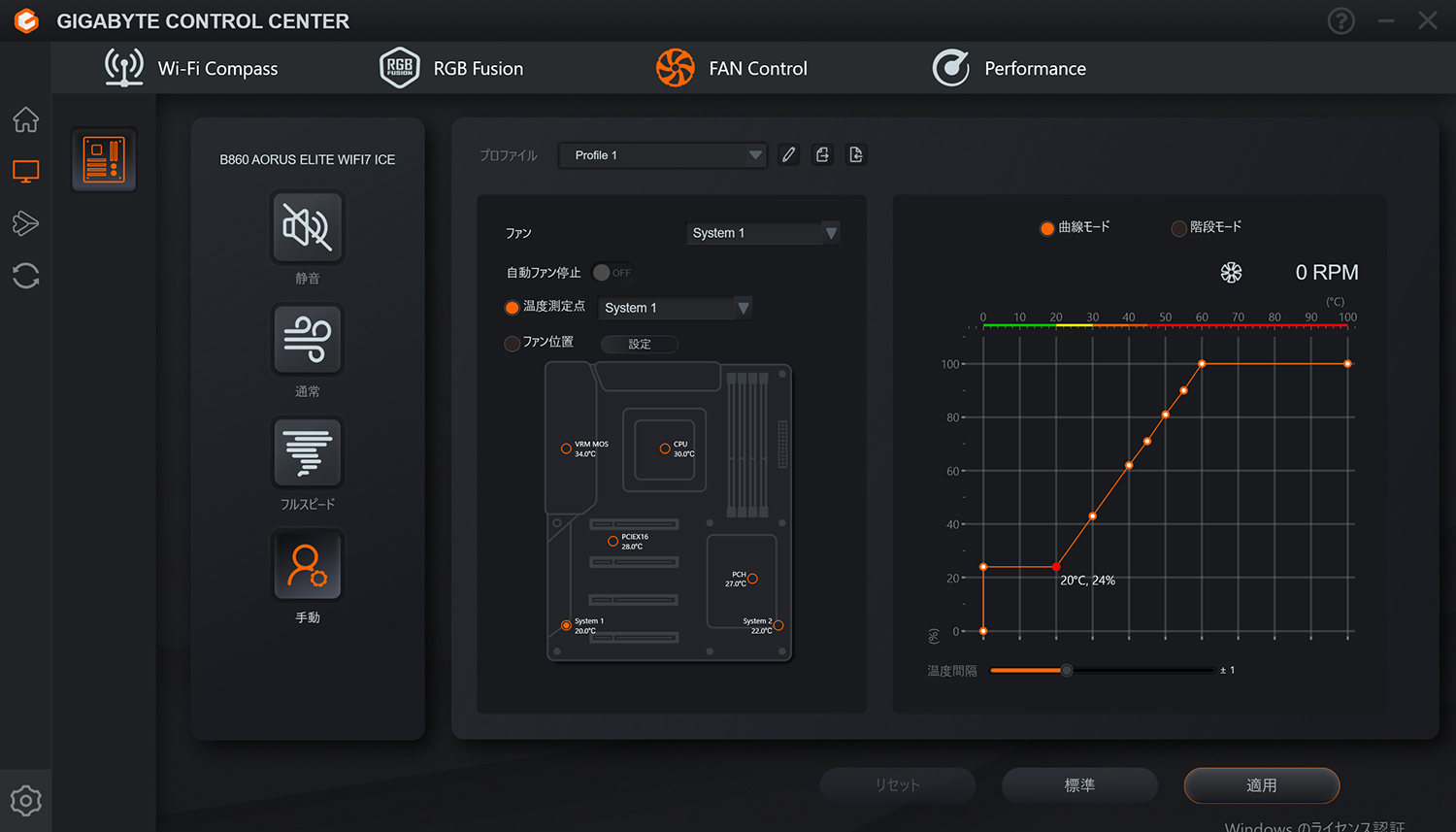This screenshot has width=1456, height=832.
Task: Click the GIGABYTE CONTROL CENTER title
Action: pyautogui.click(x=203, y=21)
